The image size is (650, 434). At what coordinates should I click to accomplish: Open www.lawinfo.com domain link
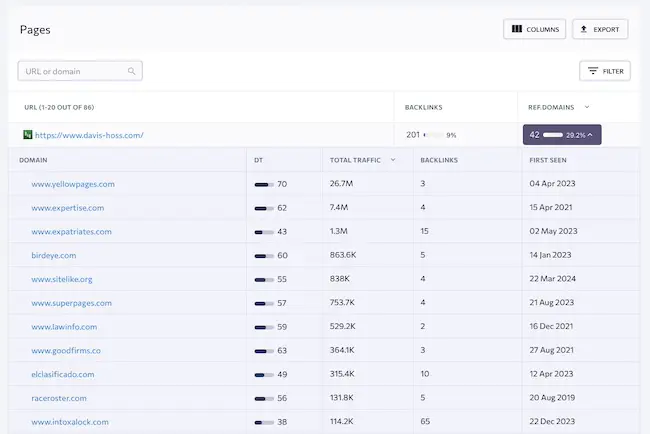(64, 327)
